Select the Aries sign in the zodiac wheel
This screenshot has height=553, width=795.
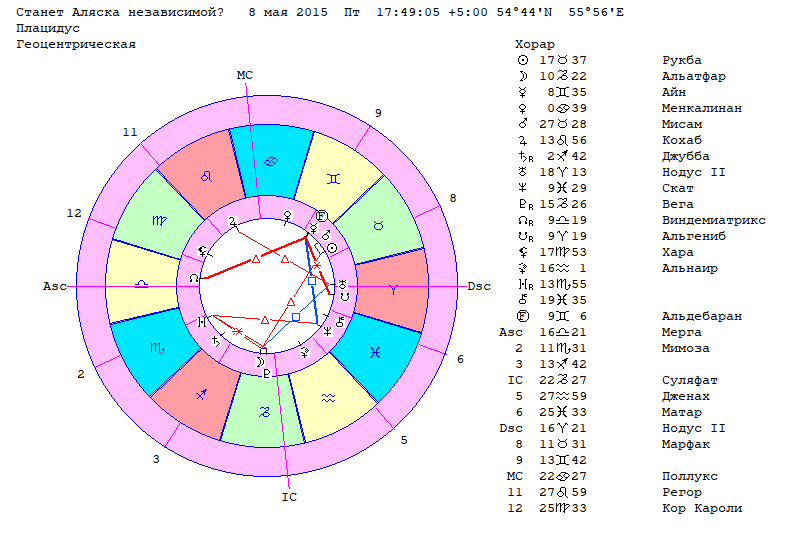394,286
